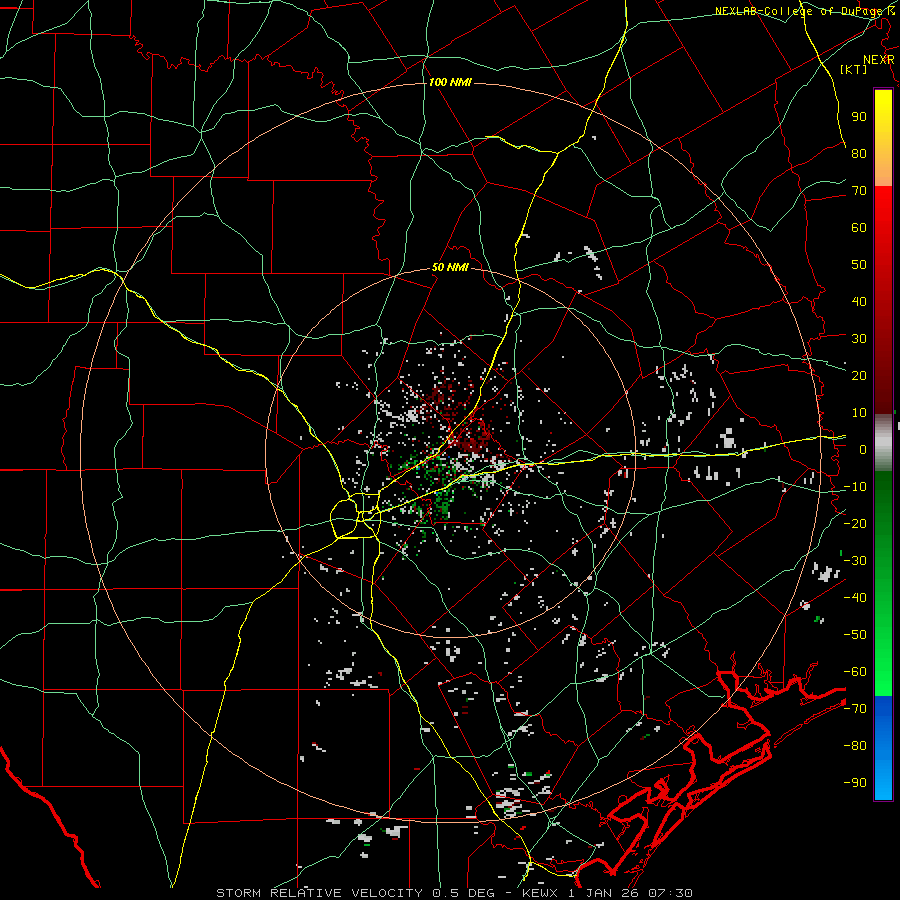900x900 pixels.
Task: Select the 50 value on velocity scale
Action: click(859, 265)
